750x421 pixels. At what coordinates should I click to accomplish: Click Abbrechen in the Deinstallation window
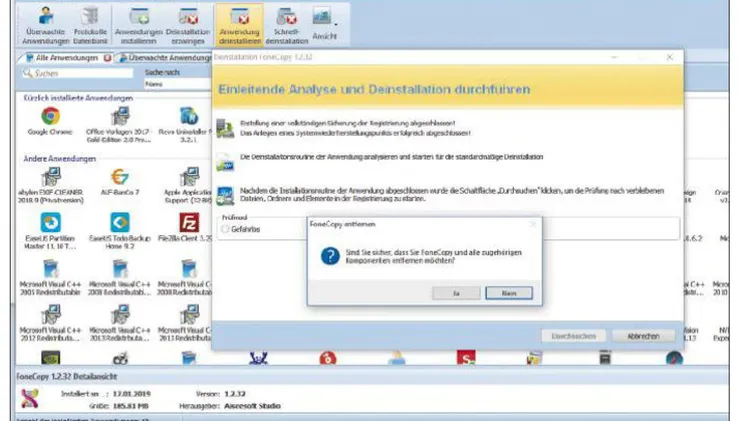pyautogui.click(x=643, y=336)
